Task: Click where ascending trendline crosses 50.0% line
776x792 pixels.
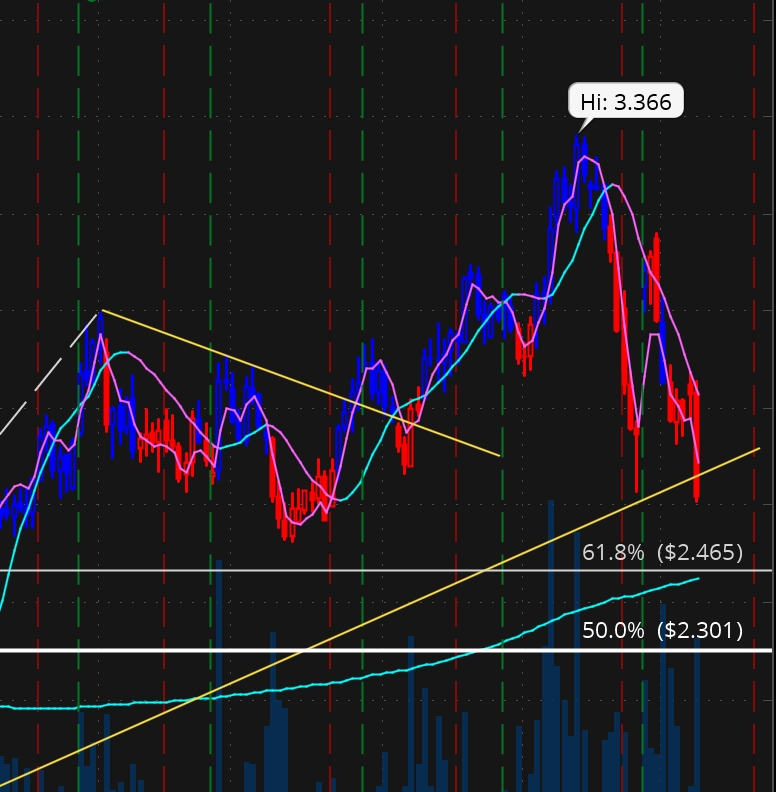Action: [303, 650]
